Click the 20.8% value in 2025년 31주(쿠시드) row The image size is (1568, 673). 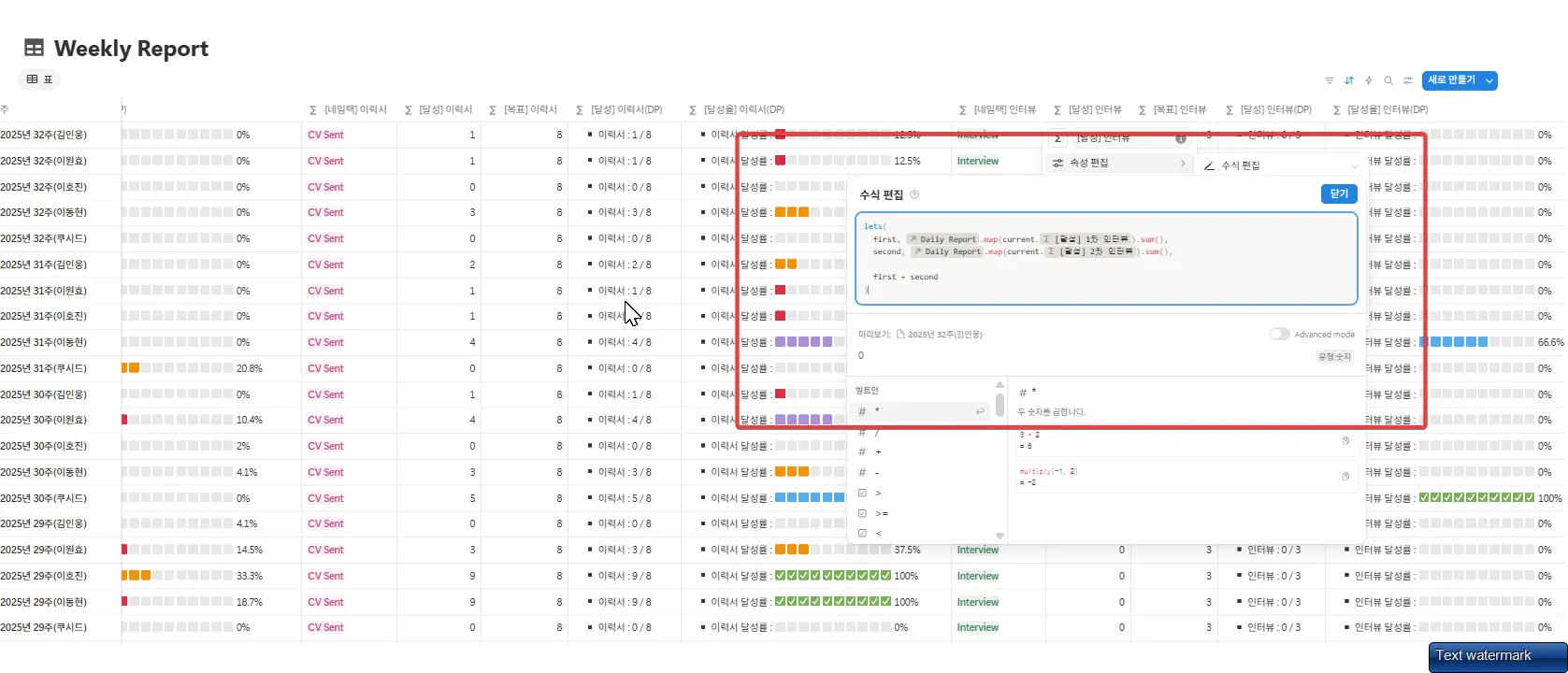coord(250,368)
